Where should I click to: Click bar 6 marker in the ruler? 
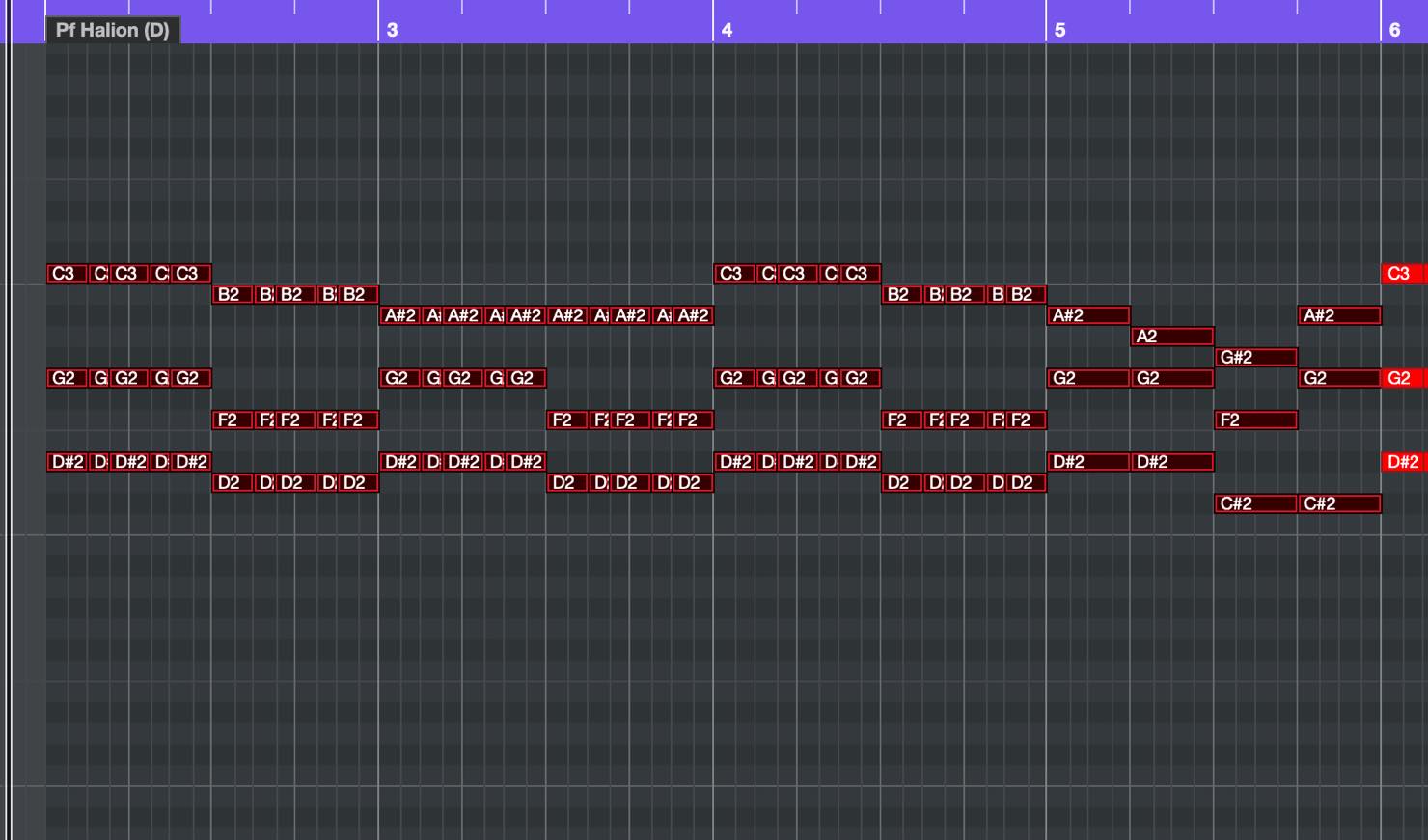click(x=1394, y=30)
